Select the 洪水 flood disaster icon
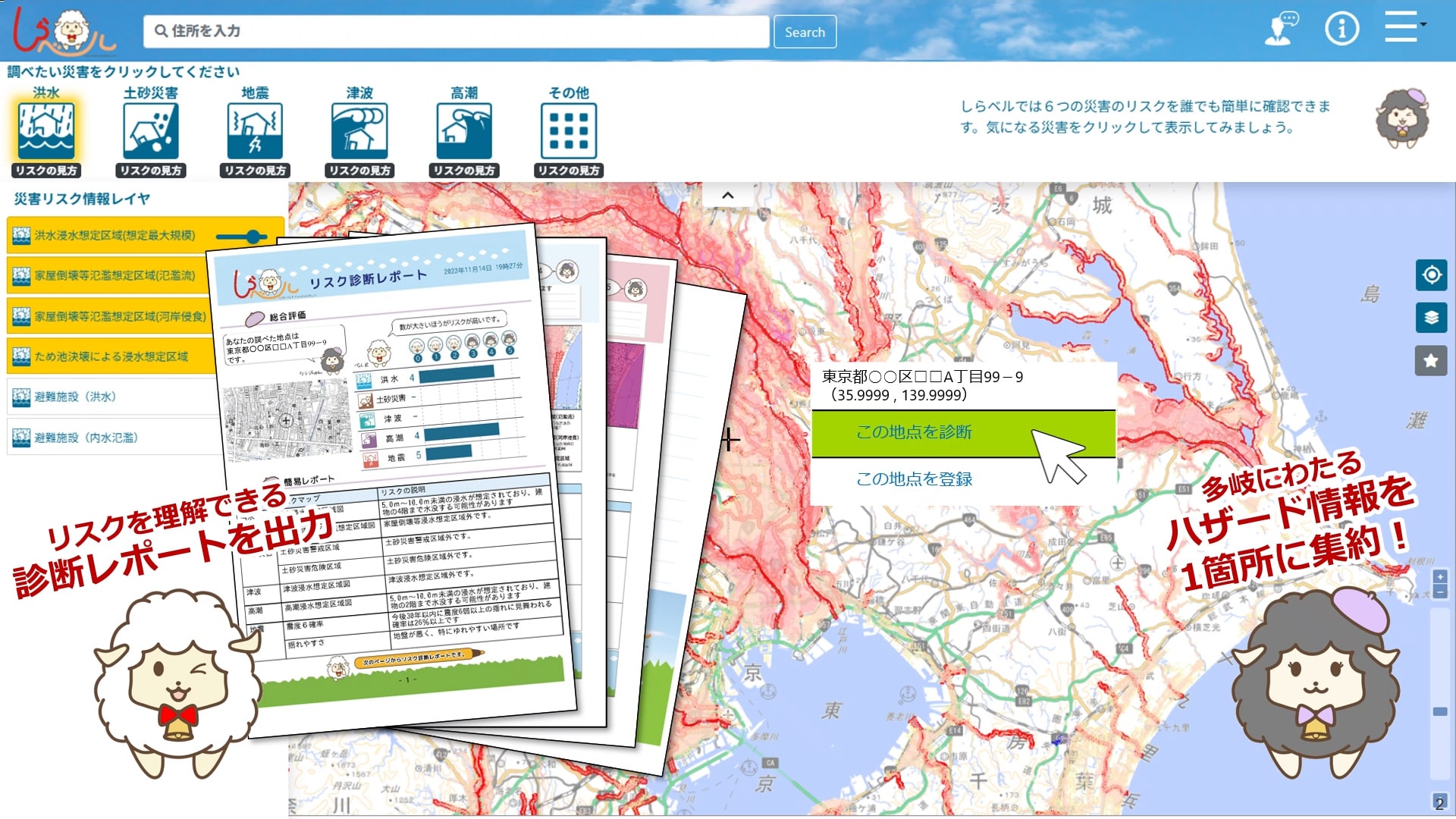The image size is (1456, 819). 46,131
